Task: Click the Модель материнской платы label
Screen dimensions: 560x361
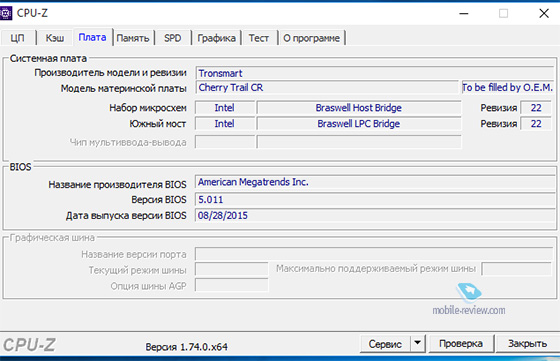Action: tap(124, 89)
